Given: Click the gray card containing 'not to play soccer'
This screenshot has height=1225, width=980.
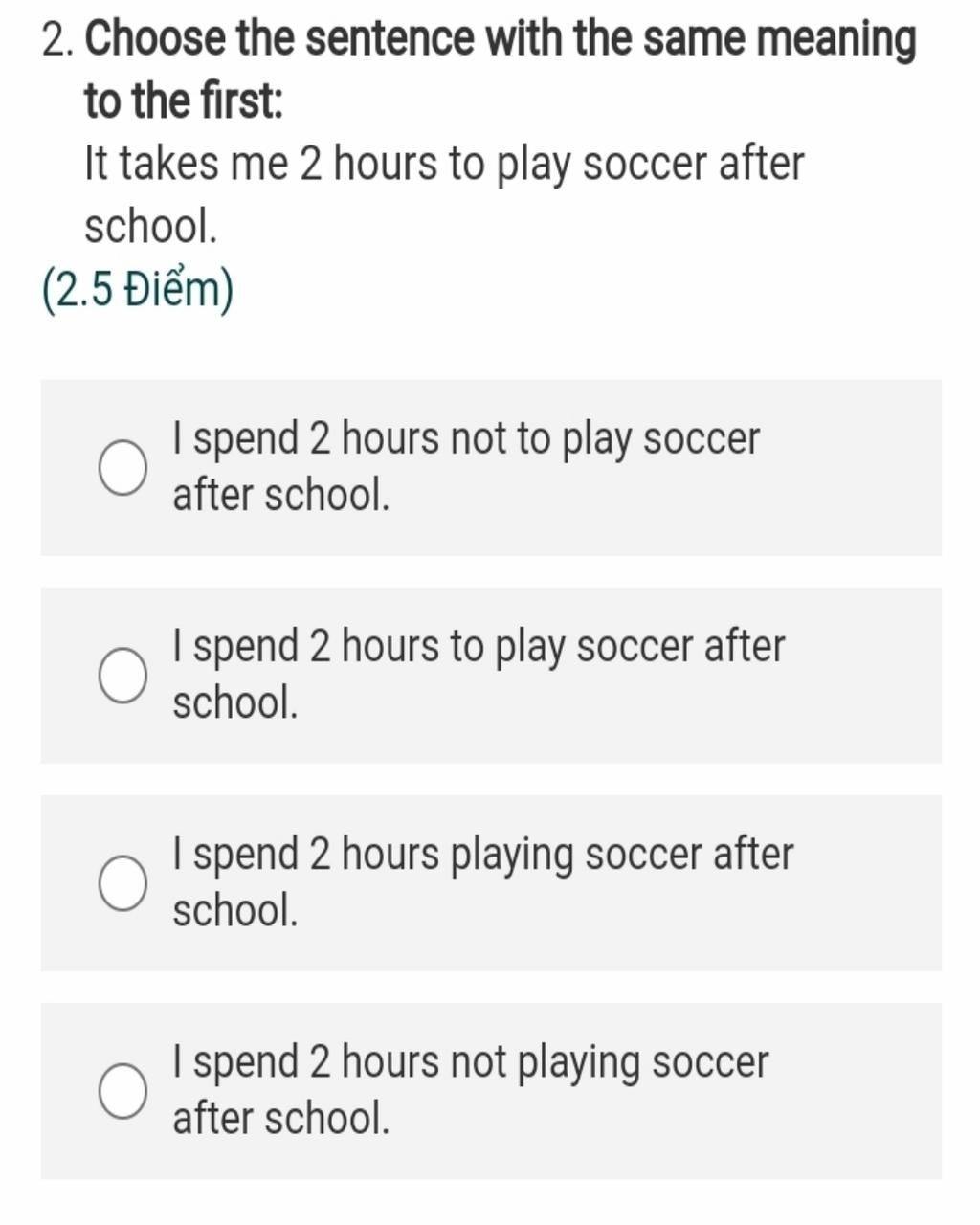Looking at the screenshot, I should (491, 468).
